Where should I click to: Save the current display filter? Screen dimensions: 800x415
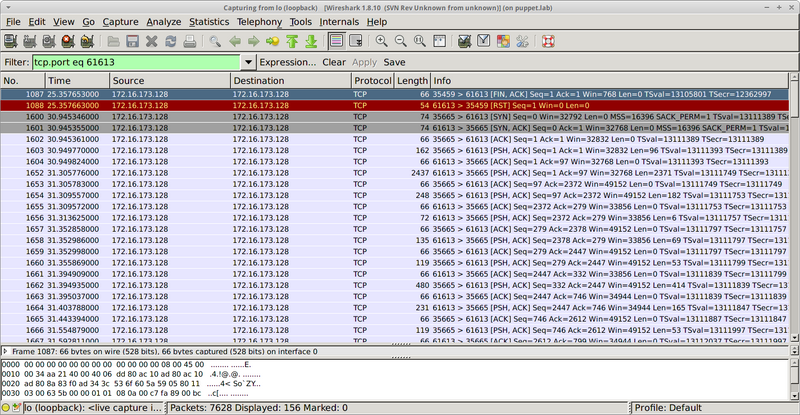394,62
